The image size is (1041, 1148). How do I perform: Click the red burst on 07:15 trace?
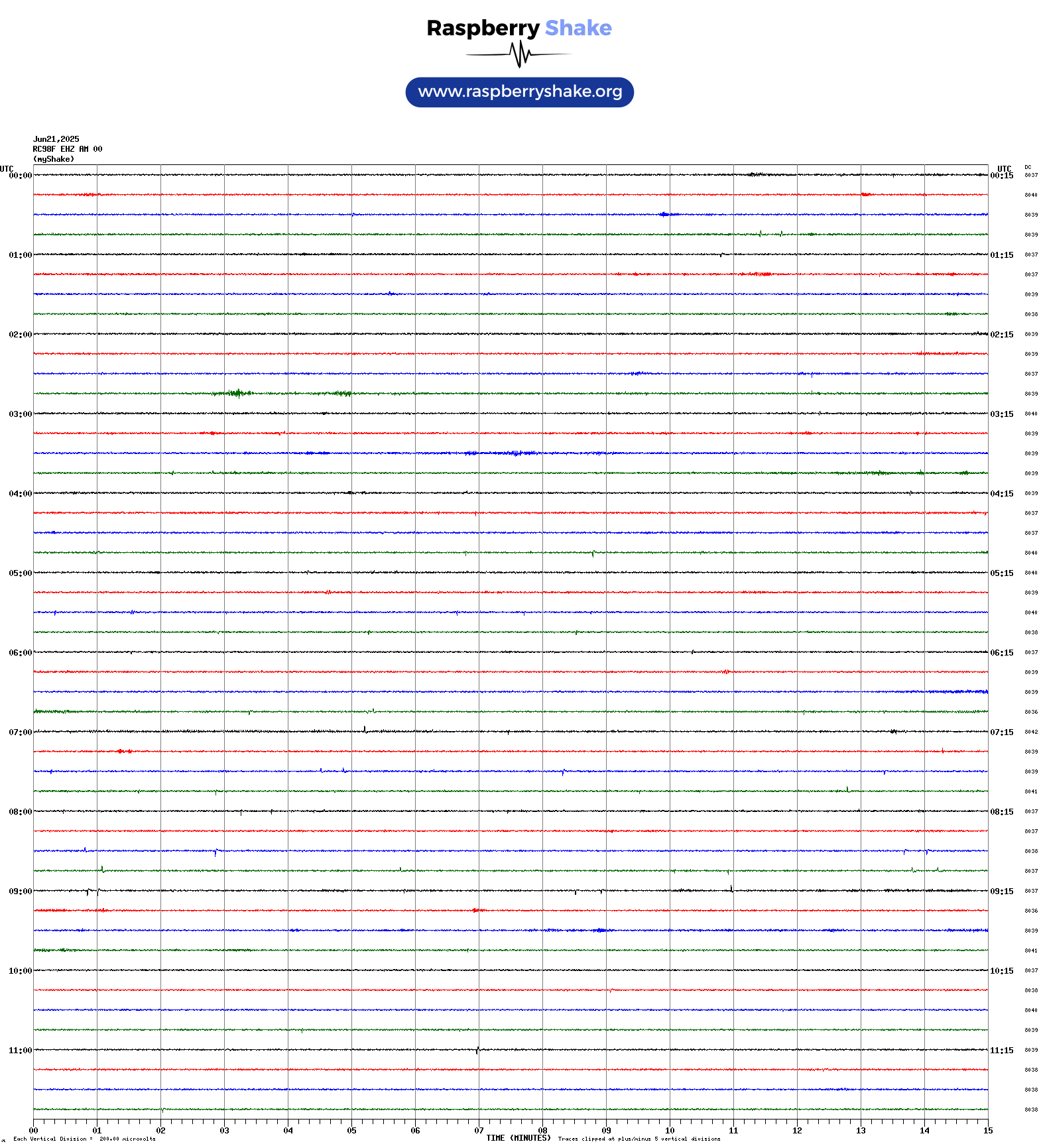pyautogui.click(x=123, y=751)
